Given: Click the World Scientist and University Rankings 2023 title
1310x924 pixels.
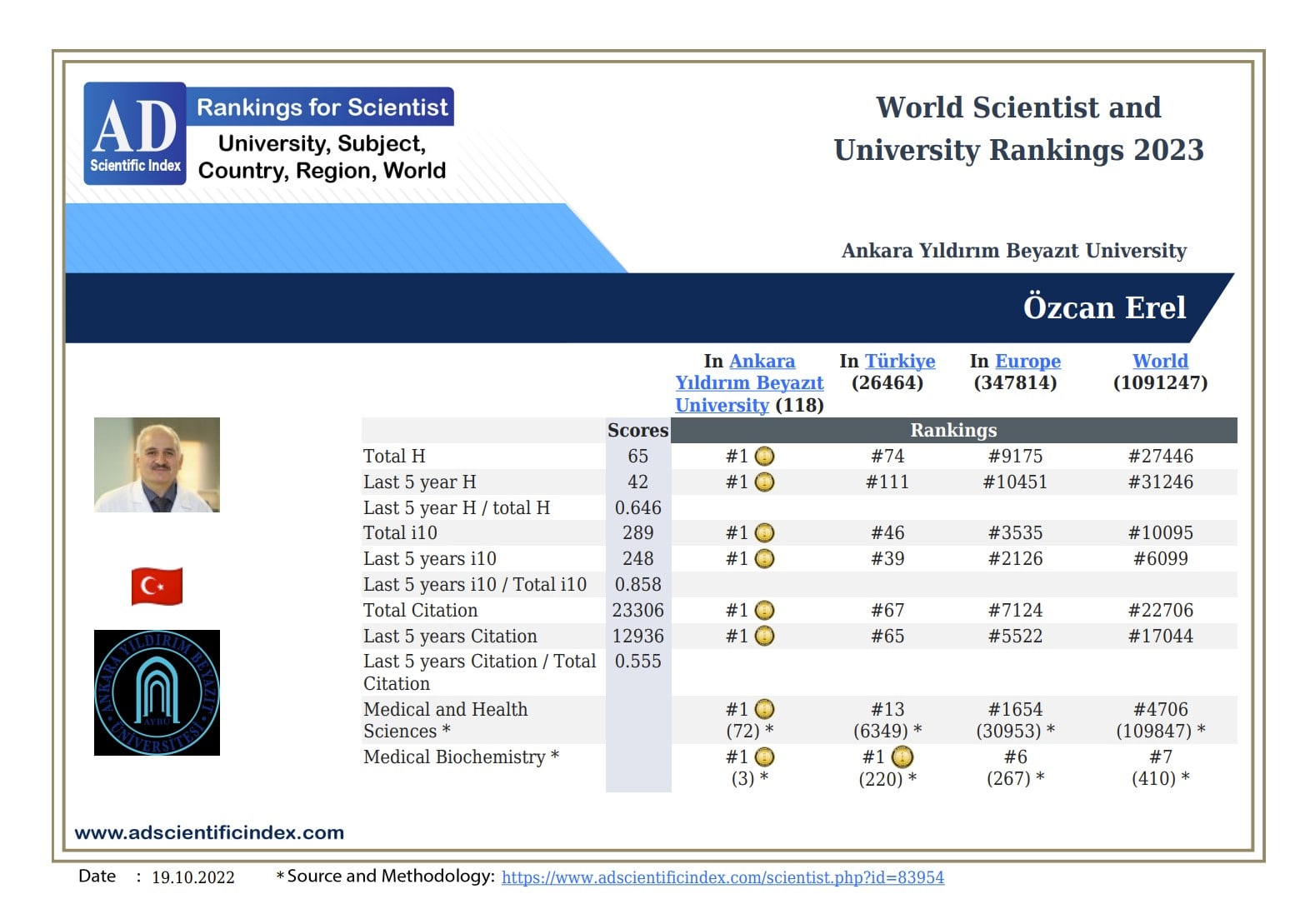Looking at the screenshot, I should 1018,129.
